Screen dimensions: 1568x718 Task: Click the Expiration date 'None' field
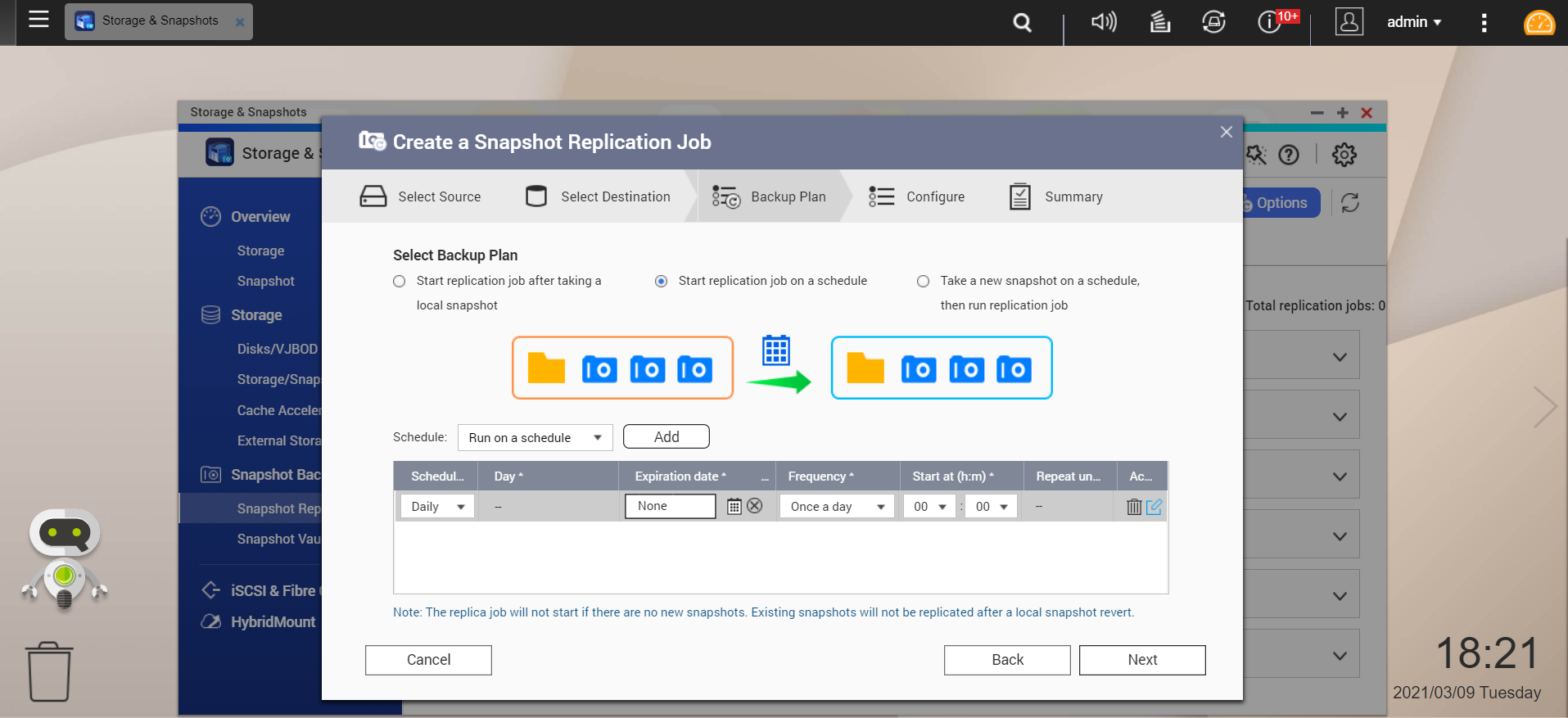pyautogui.click(x=670, y=507)
